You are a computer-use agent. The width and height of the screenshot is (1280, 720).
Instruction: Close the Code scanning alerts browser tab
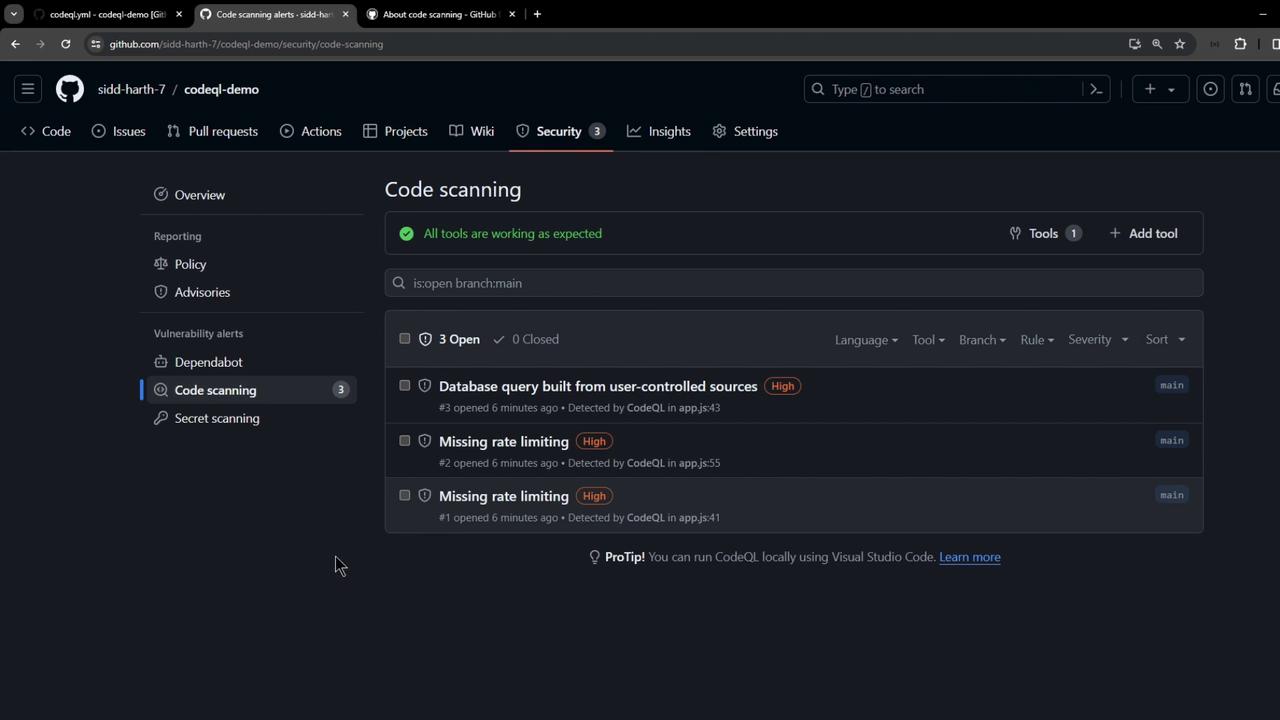pyautogui.click(x=346, y=14)
